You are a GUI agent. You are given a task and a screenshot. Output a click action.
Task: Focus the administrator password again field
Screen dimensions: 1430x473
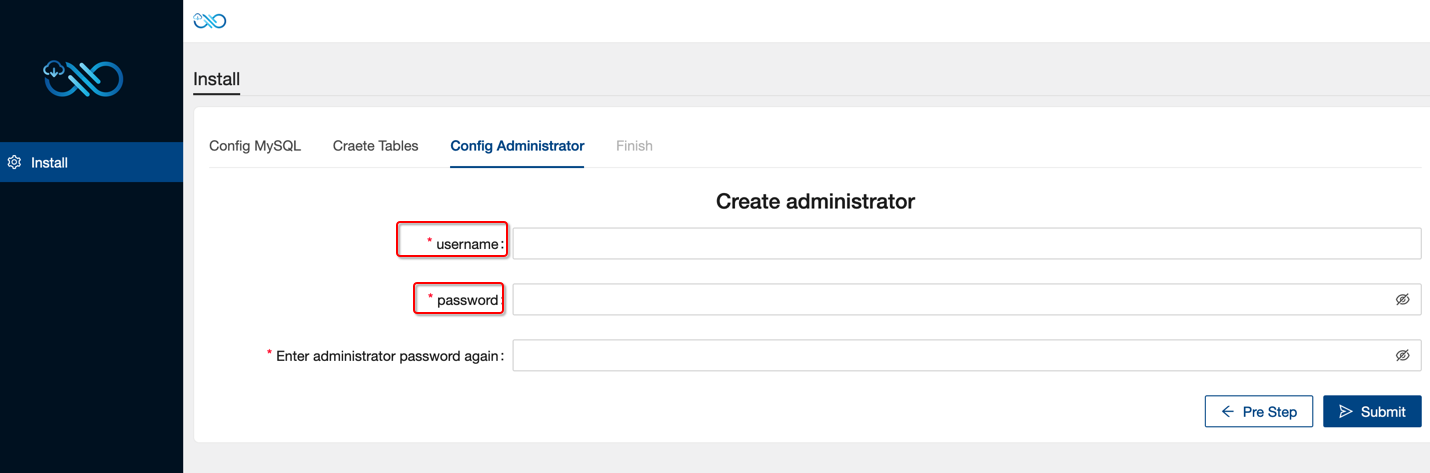[x=967, y=356]
